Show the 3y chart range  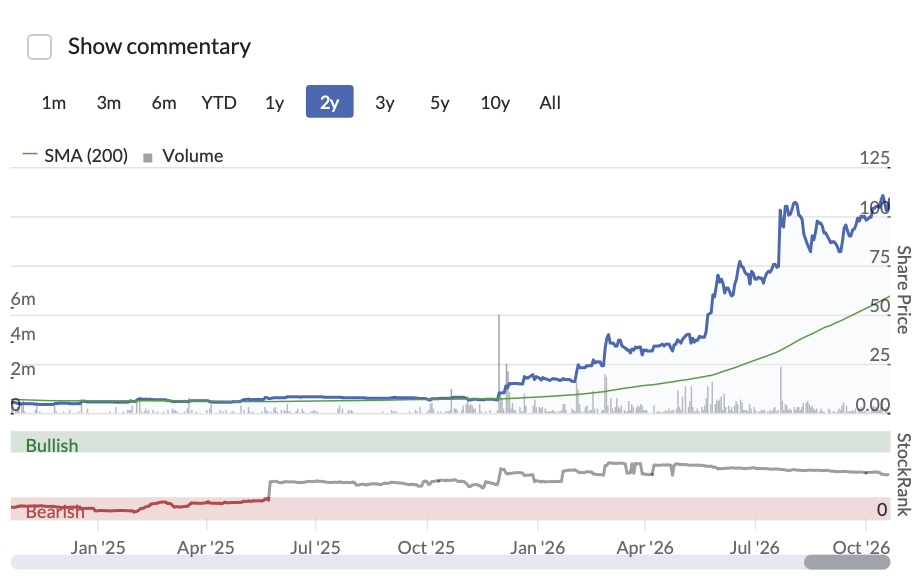pyautogui.click(x=385, y=103)
